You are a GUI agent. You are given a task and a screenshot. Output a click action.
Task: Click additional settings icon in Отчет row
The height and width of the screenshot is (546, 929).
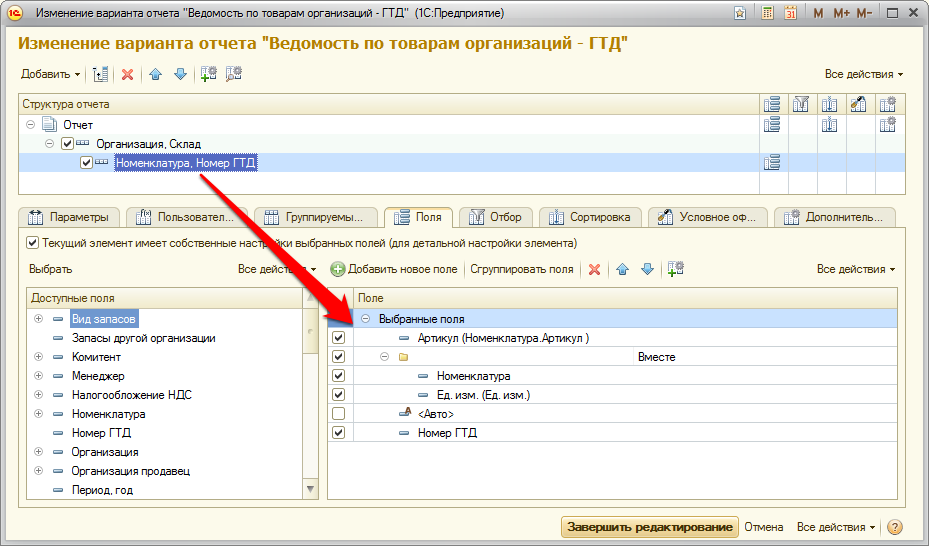click(888, 124)
